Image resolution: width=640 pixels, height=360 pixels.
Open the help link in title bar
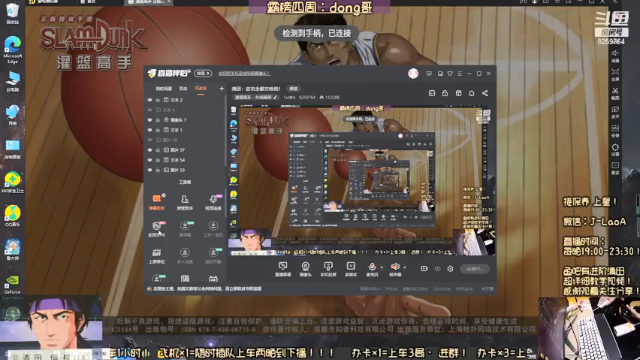244,73
